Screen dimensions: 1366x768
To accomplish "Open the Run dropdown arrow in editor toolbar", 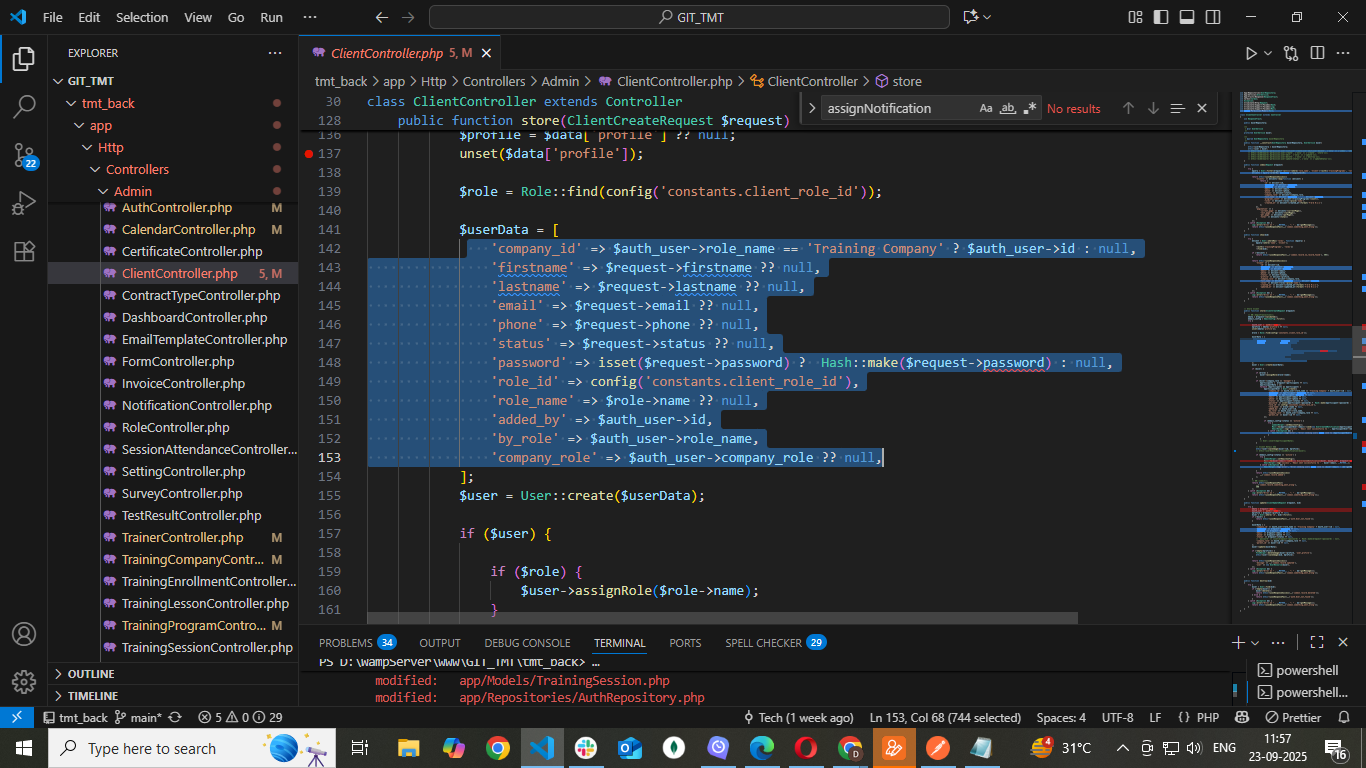I will pos(1269,53).
